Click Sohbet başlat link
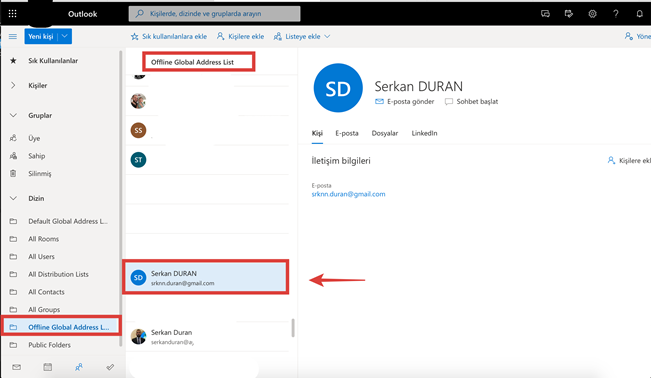 (x=472, y=102)
